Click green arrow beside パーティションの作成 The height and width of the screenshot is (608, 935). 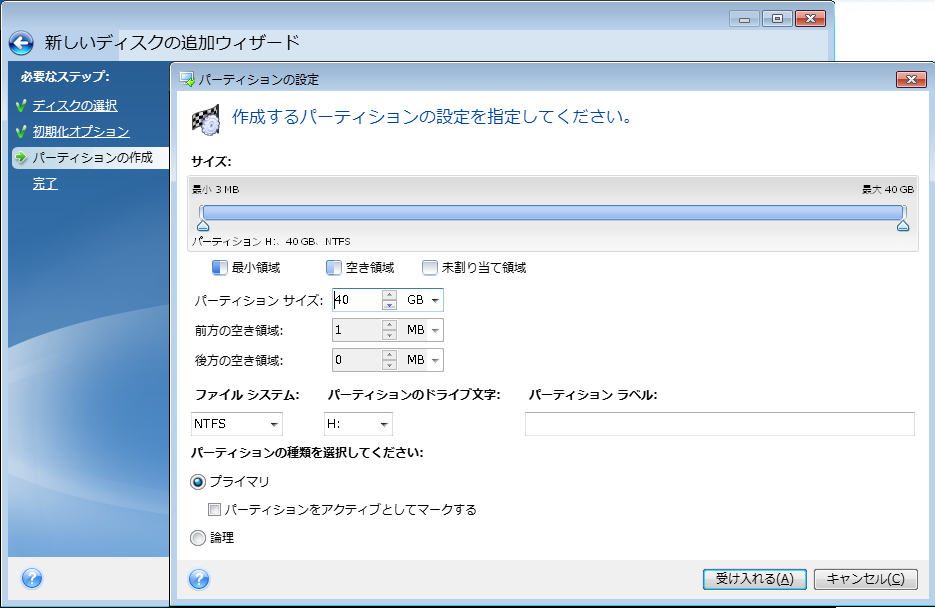point(21,157)
